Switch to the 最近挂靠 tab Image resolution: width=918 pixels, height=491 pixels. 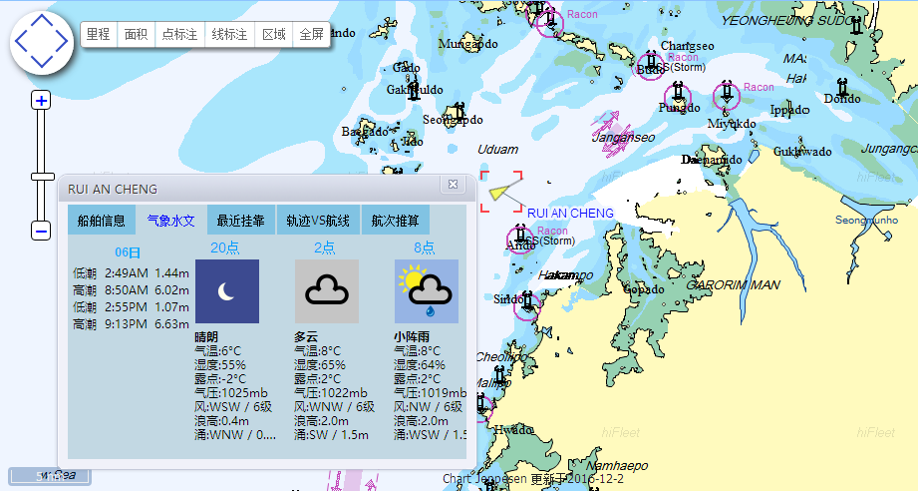[x=240, y=220]
